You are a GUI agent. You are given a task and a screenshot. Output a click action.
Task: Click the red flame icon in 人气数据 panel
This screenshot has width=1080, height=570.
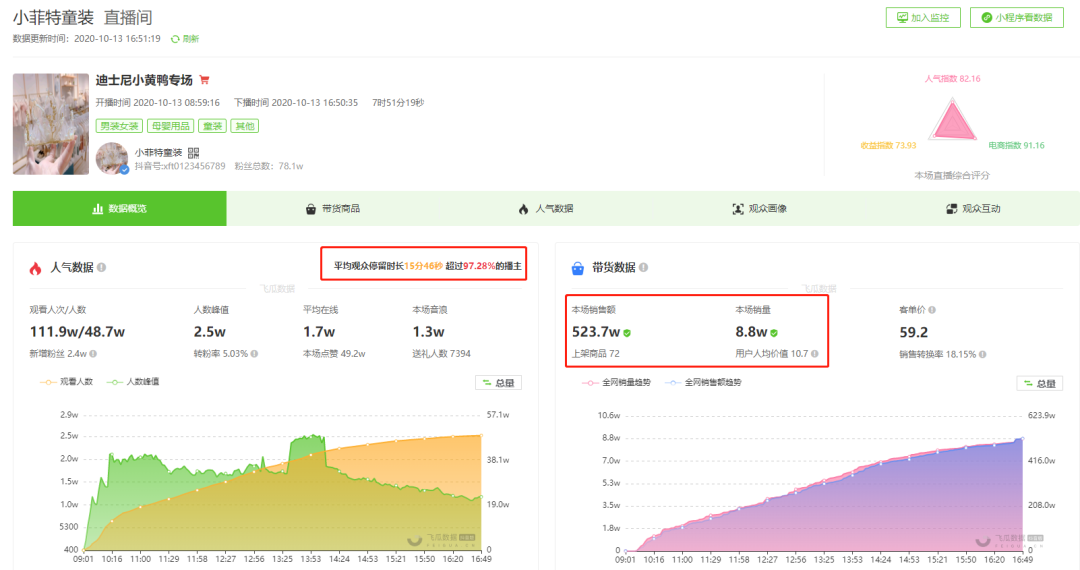35,268
